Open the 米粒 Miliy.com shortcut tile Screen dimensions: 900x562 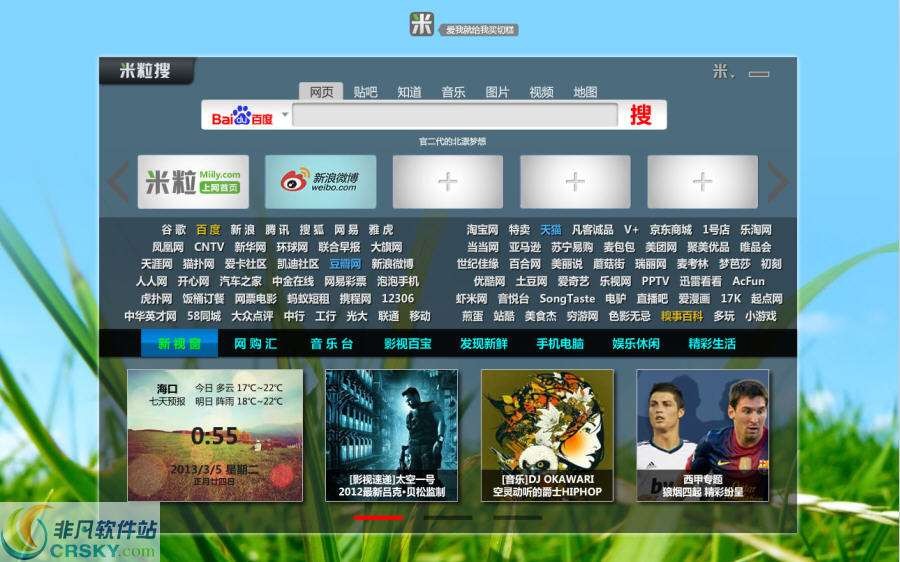click(x=193, y=181)
